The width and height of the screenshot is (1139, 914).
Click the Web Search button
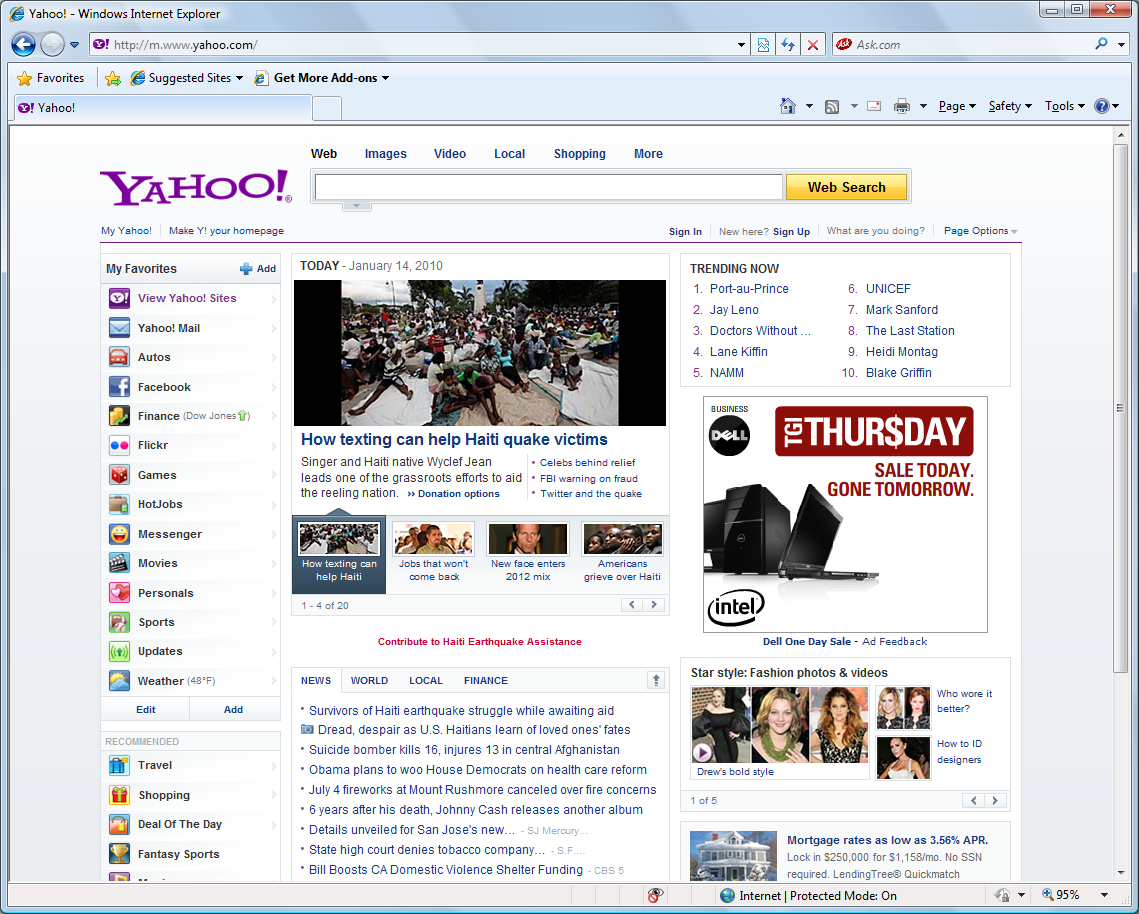(x=846, y=187)
